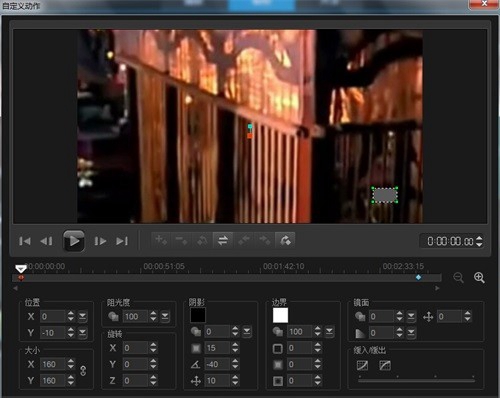This screenshot has height=398, width=500.
Task: Open the shadow opacity slider dropdown
Action: click(247, 332)
